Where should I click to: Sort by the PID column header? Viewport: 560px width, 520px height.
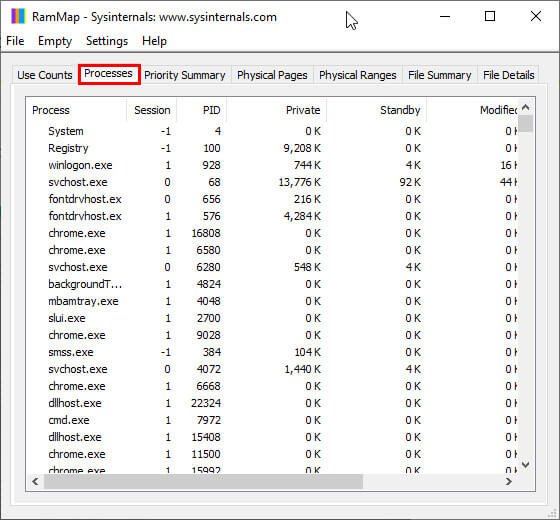pos(201,110)
